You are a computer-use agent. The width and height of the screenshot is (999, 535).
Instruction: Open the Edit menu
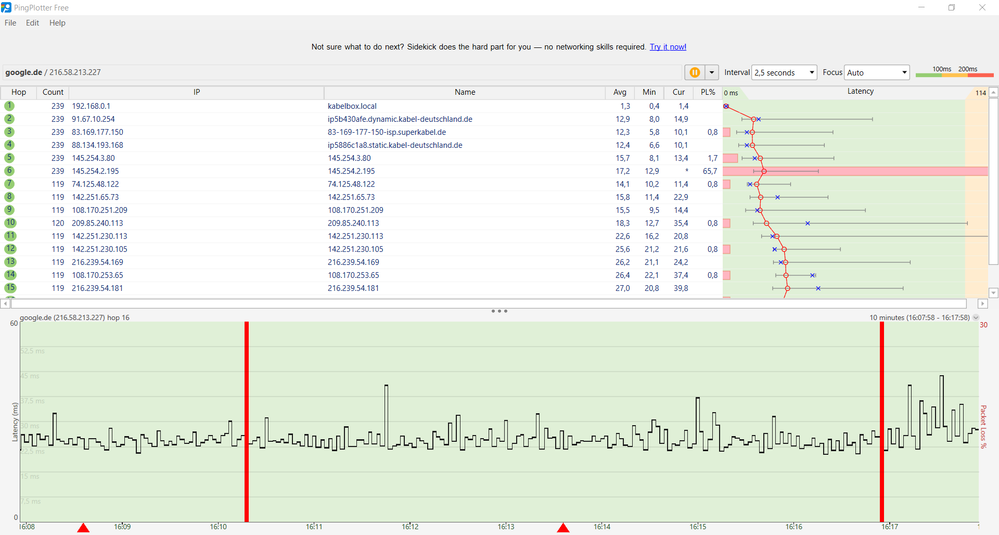tap(32, 23)
